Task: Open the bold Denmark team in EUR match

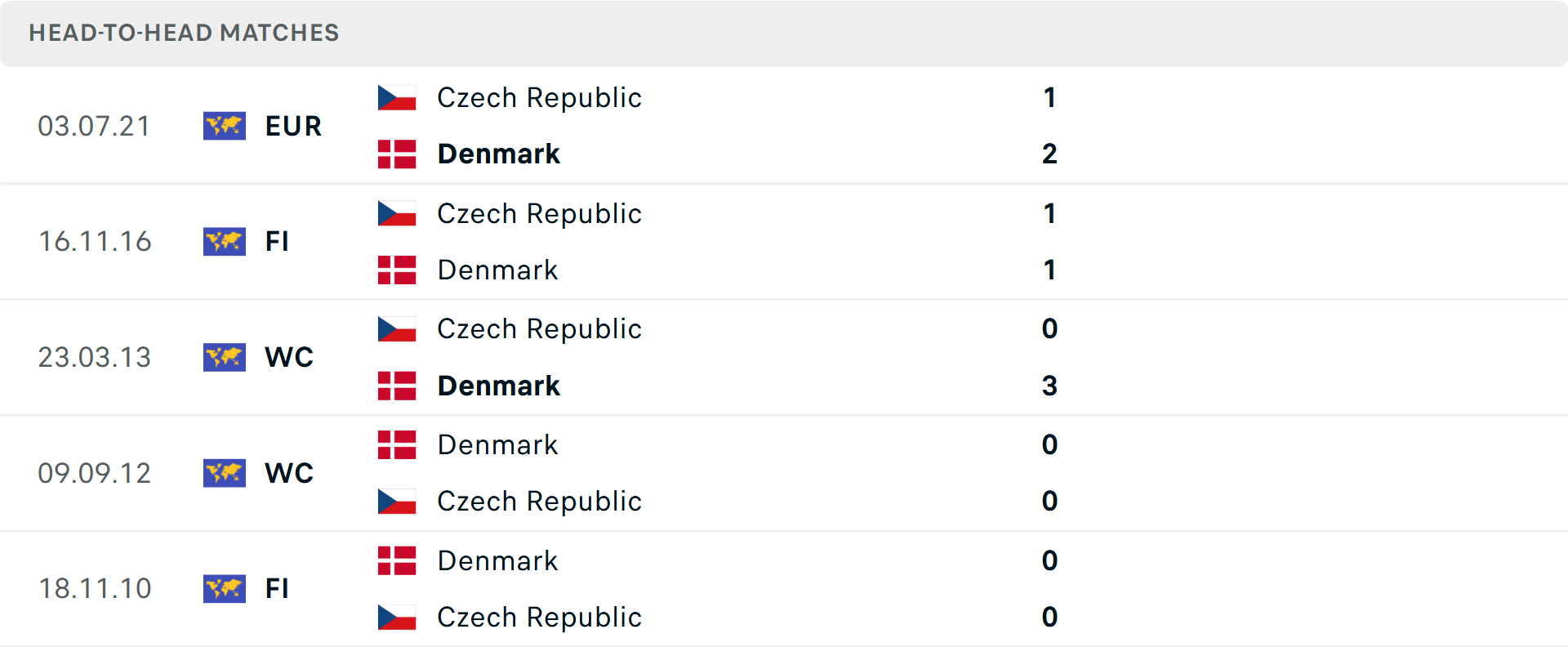Action: pos(498,154)
